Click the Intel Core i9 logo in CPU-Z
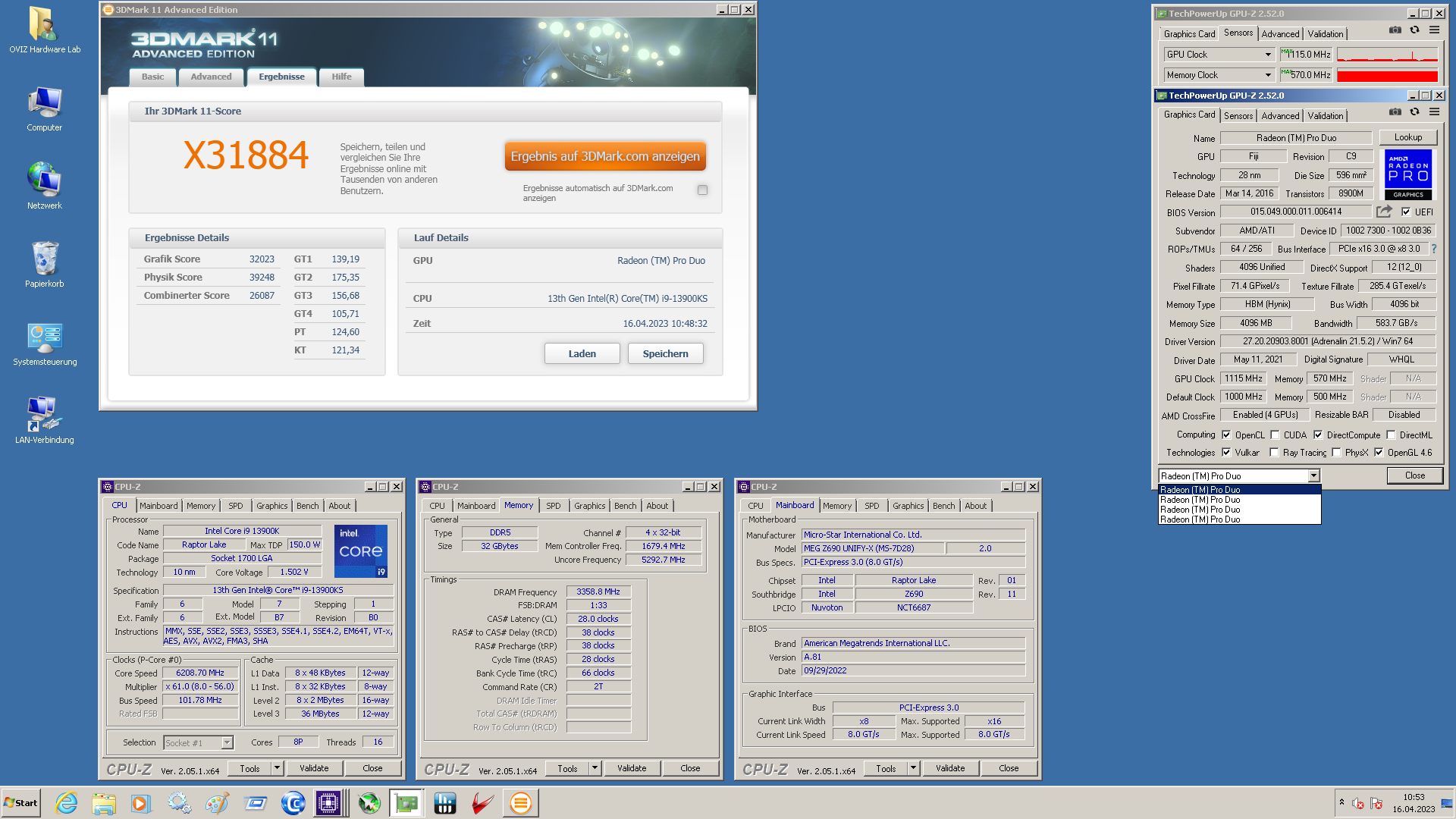Image resolution: width=1456 pixels, height=819 pixels. point(361,551)
